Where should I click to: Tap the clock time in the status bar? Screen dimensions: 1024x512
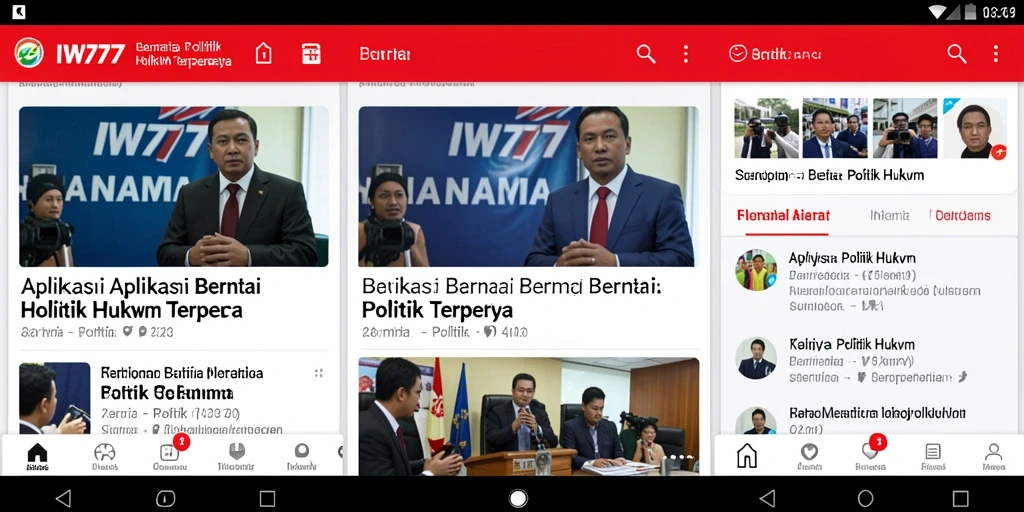click(999, 12)
